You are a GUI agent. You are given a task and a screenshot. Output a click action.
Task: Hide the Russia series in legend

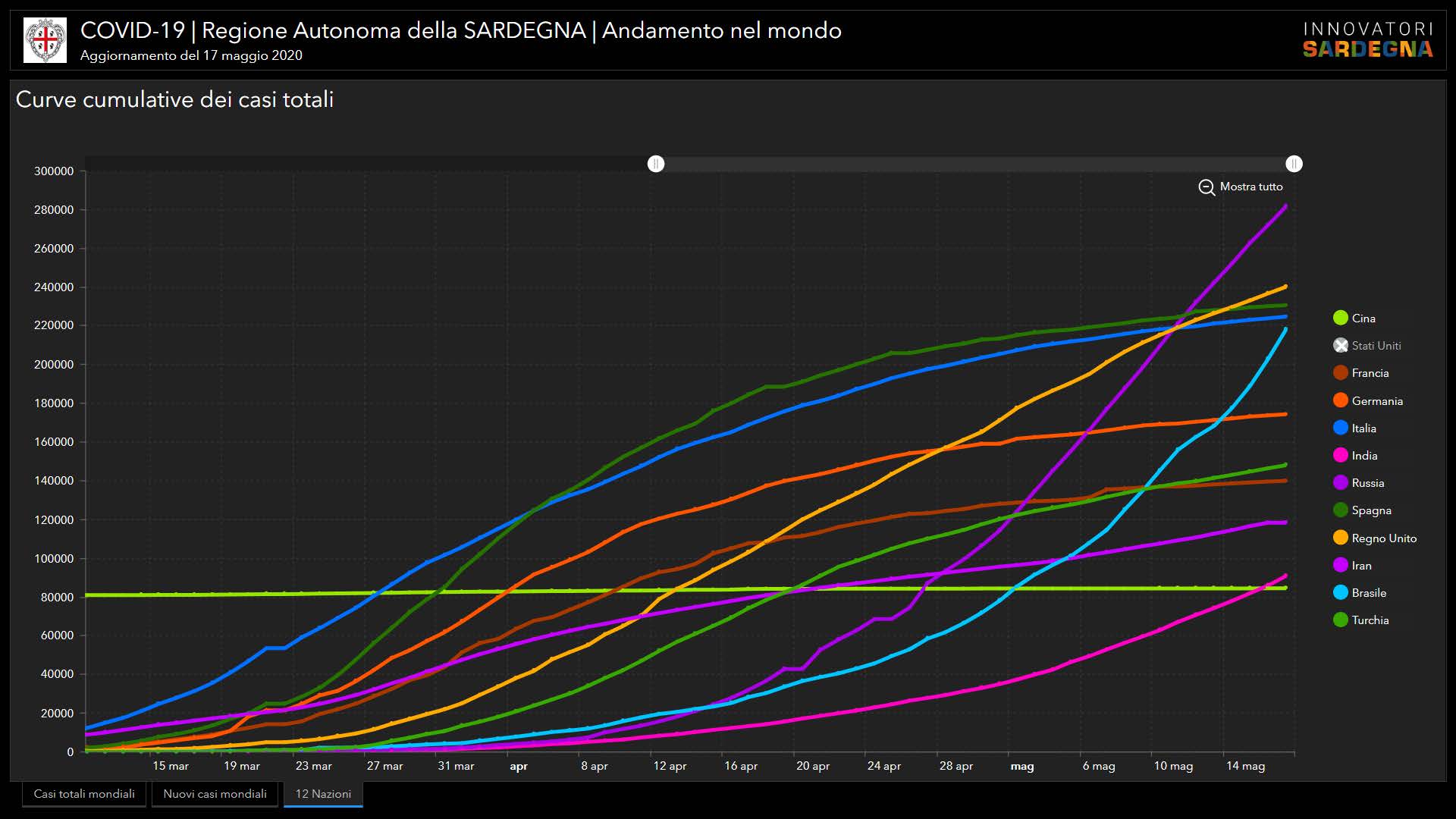1341,483
